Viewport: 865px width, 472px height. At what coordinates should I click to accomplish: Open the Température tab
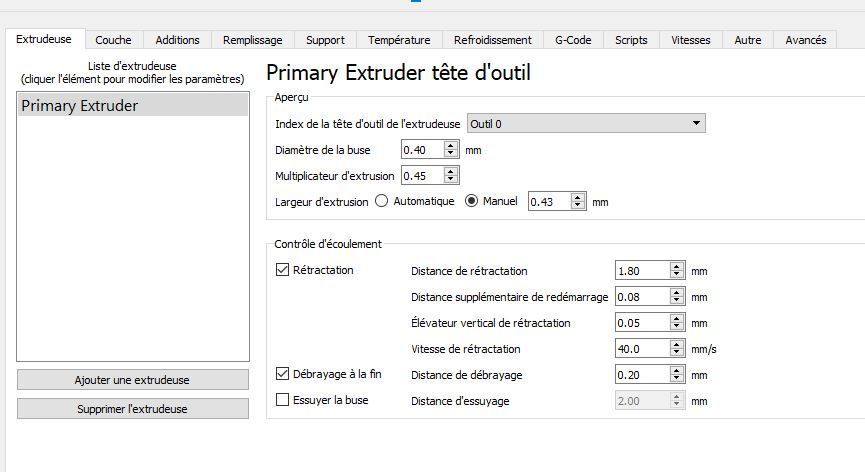tap(399, 40)
